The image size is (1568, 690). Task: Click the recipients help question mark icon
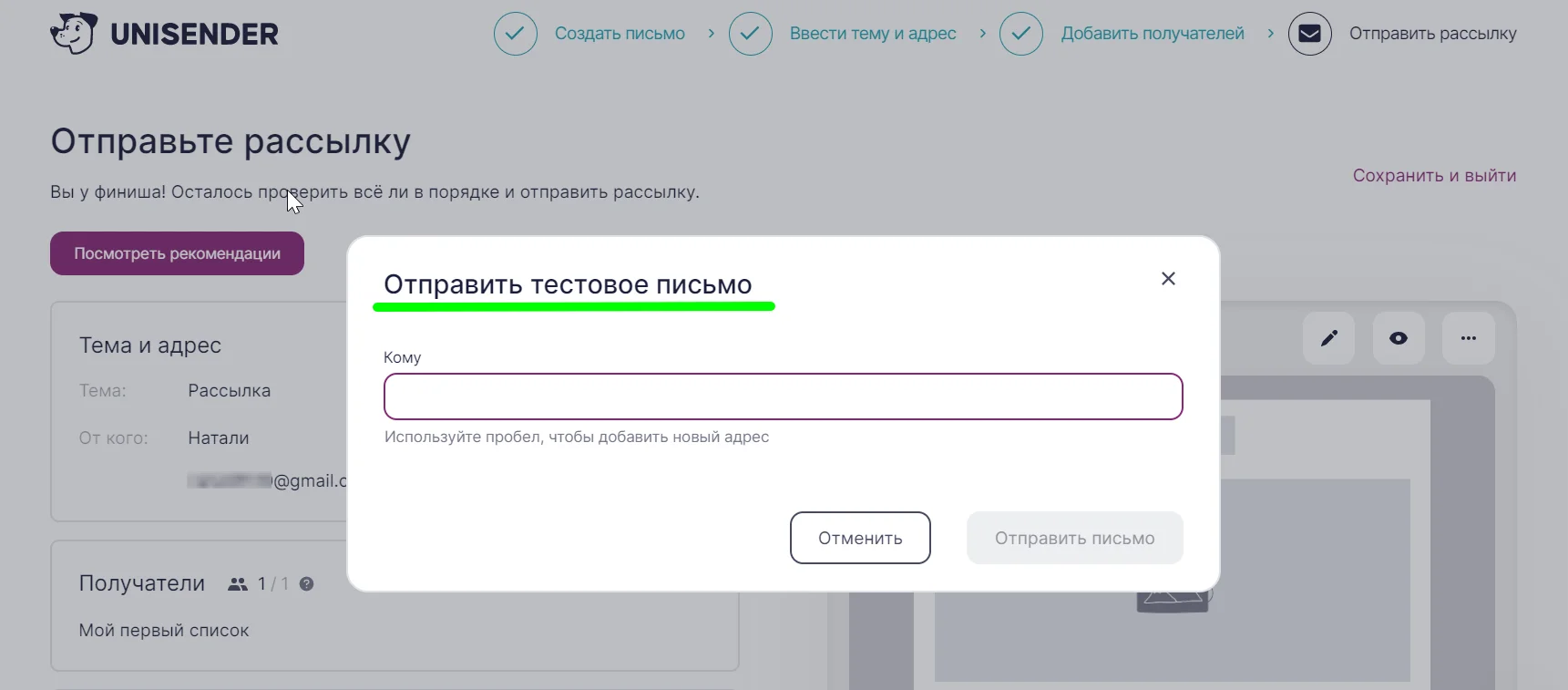[x=307, y=584]
